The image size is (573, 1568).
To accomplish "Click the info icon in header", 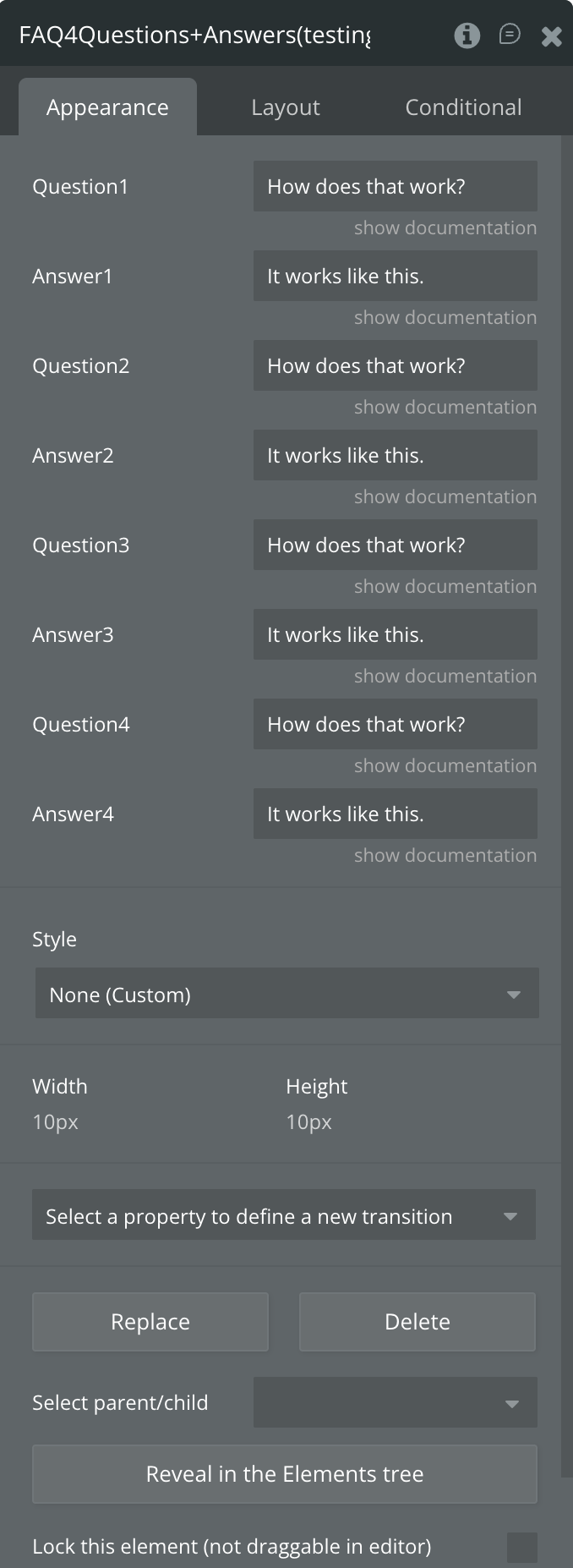I will click(467, 35).
